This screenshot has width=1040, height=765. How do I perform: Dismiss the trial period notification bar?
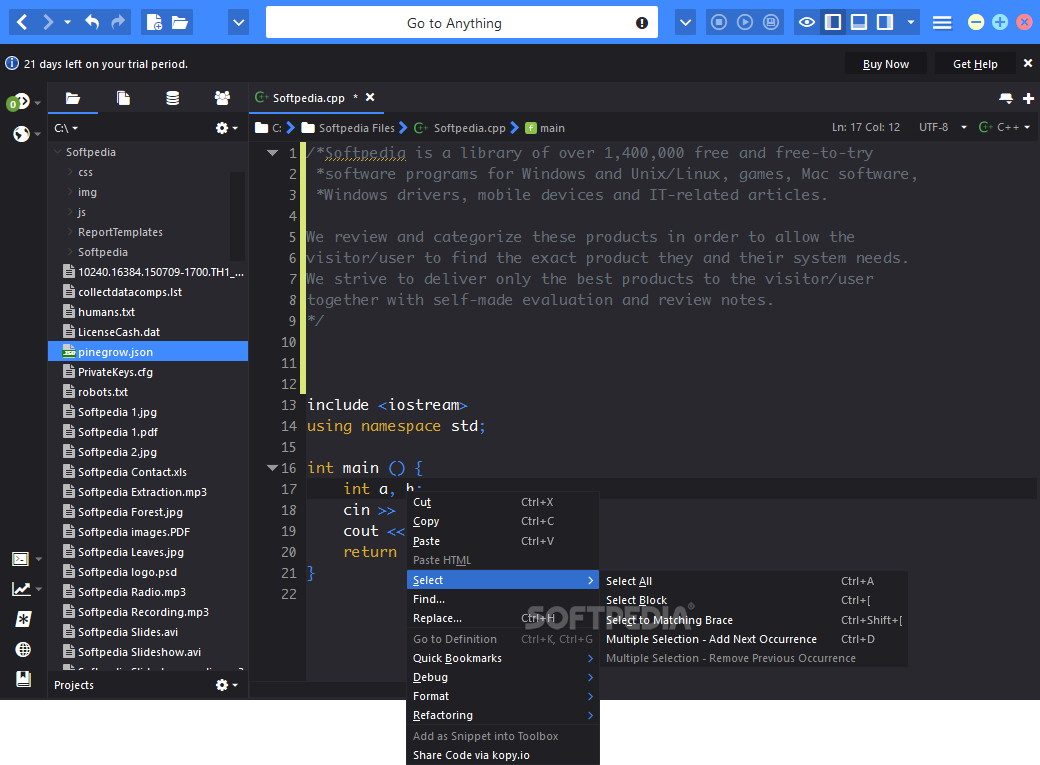(x=1027, y=63)
